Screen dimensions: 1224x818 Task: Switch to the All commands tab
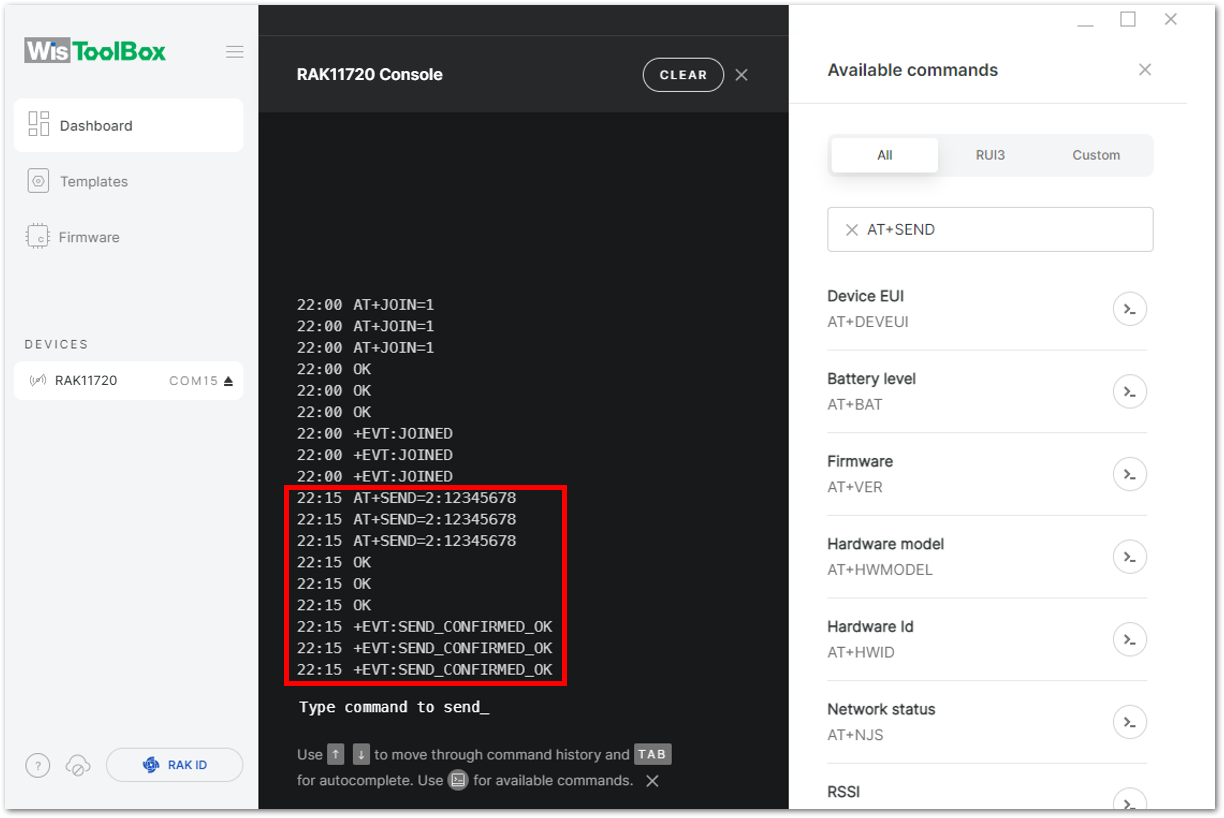pos(885,155)
